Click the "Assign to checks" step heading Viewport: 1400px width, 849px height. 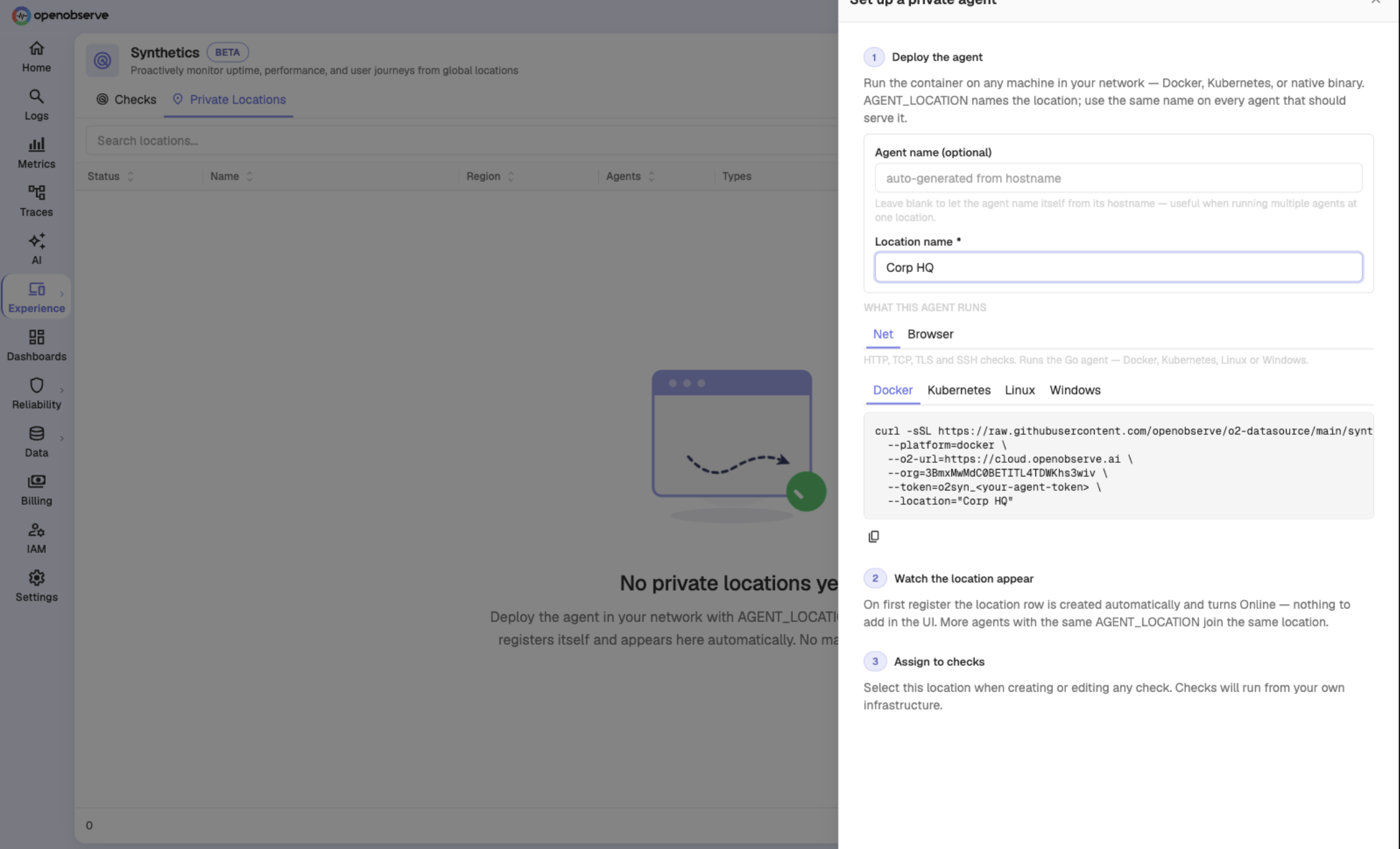[x=939, y=661]
